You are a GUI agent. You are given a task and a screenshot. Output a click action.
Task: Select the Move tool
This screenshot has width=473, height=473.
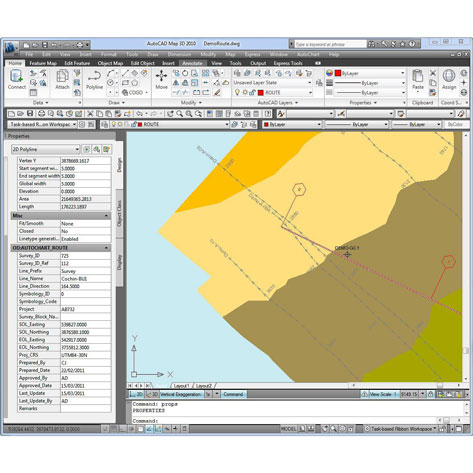[x=161, y=79]
